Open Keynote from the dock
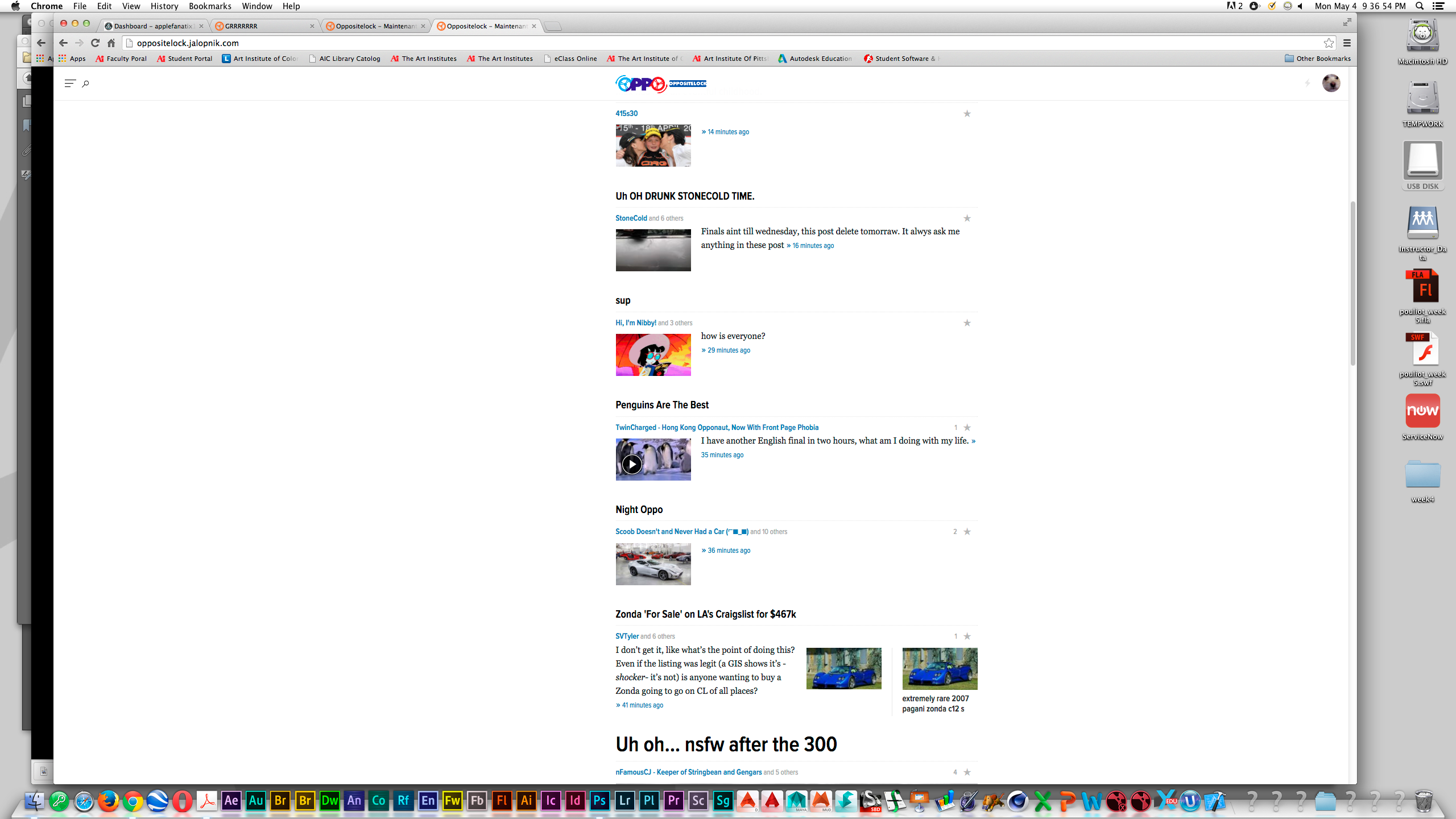Image resolution: width=1456 pixels, height=819 pixels. (920, 801)
